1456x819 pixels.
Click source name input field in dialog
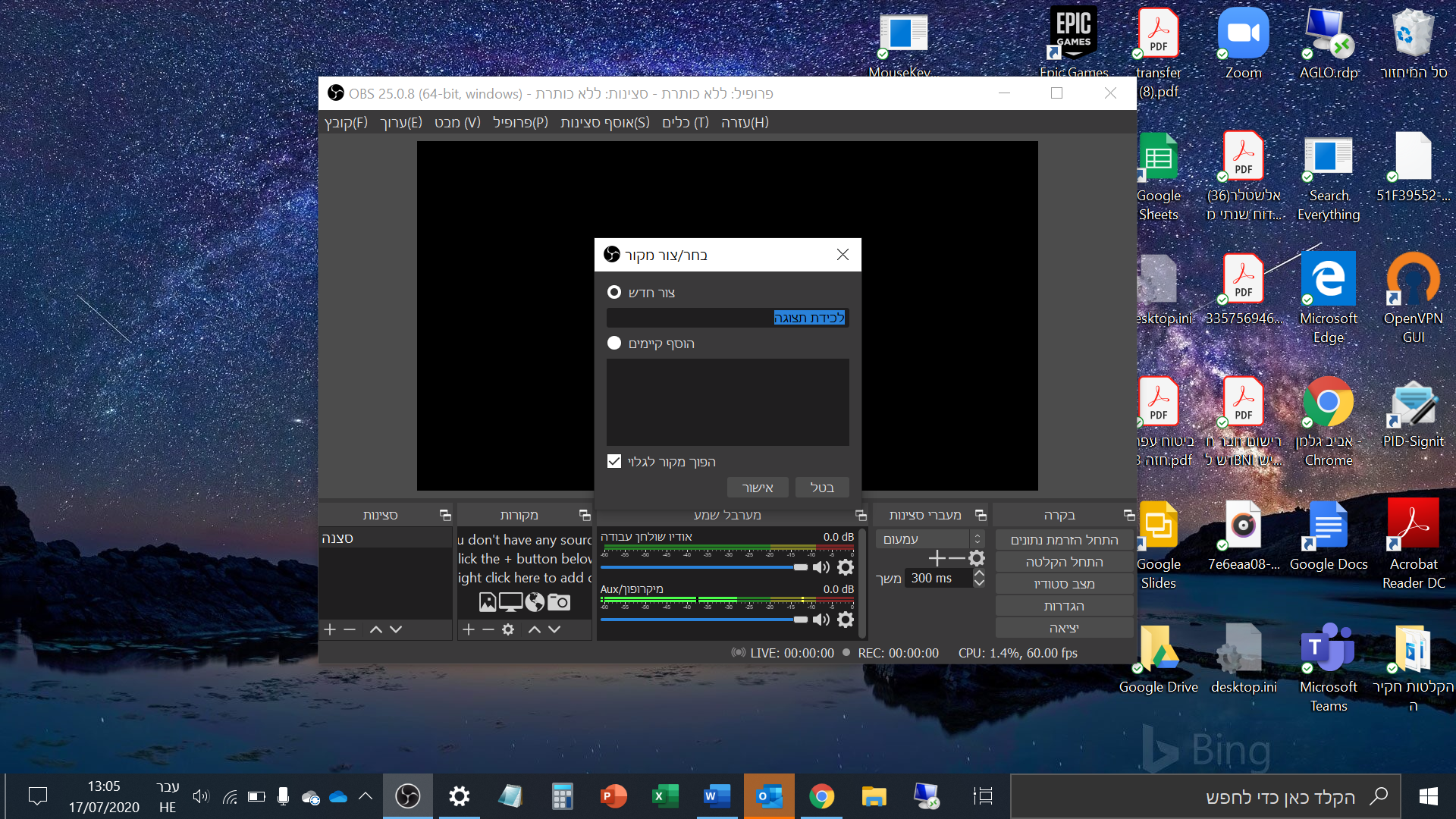[727, 317]
